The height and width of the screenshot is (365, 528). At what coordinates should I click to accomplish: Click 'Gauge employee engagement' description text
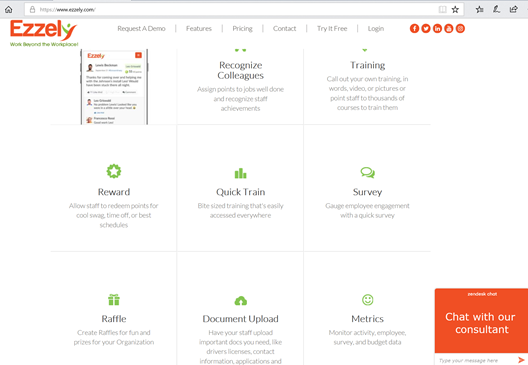pyautogui.click(x=367, y=210)
